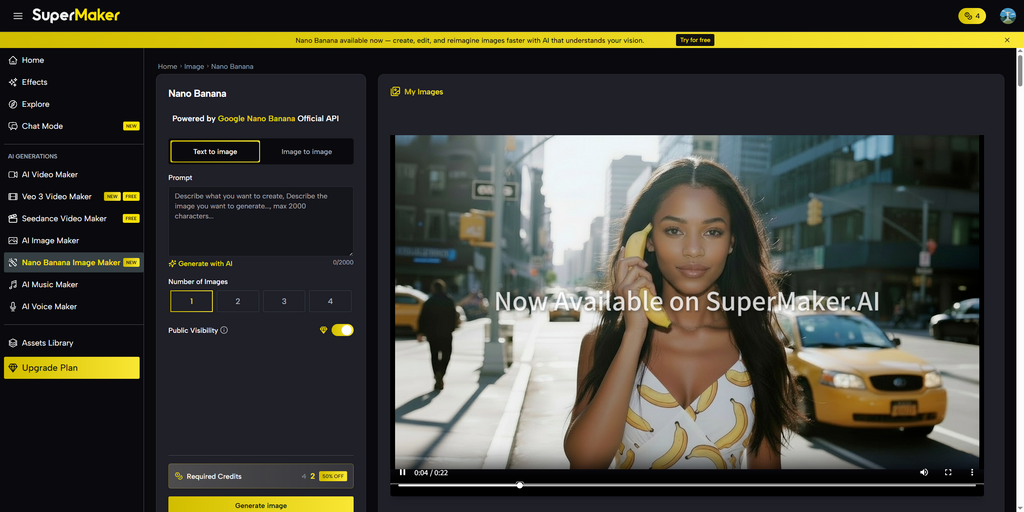Click the Assets Library stack icon
The image size is (1024, 512).
[x=13, y=343]
